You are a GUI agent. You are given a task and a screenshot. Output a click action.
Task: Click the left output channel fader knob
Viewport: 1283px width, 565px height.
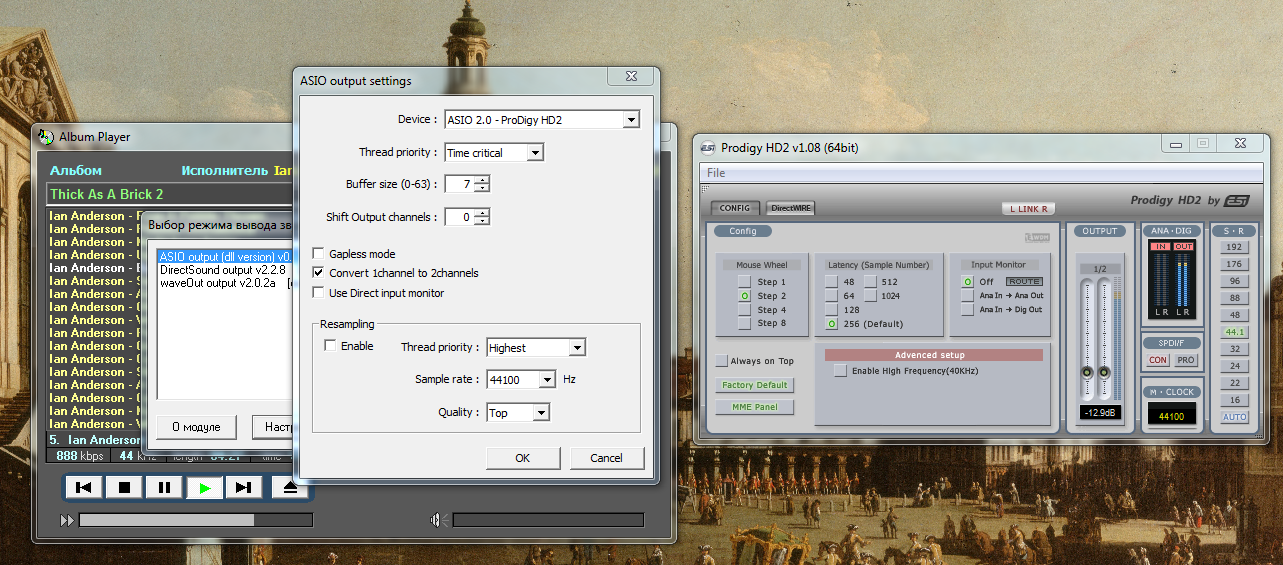(1088, 371)
